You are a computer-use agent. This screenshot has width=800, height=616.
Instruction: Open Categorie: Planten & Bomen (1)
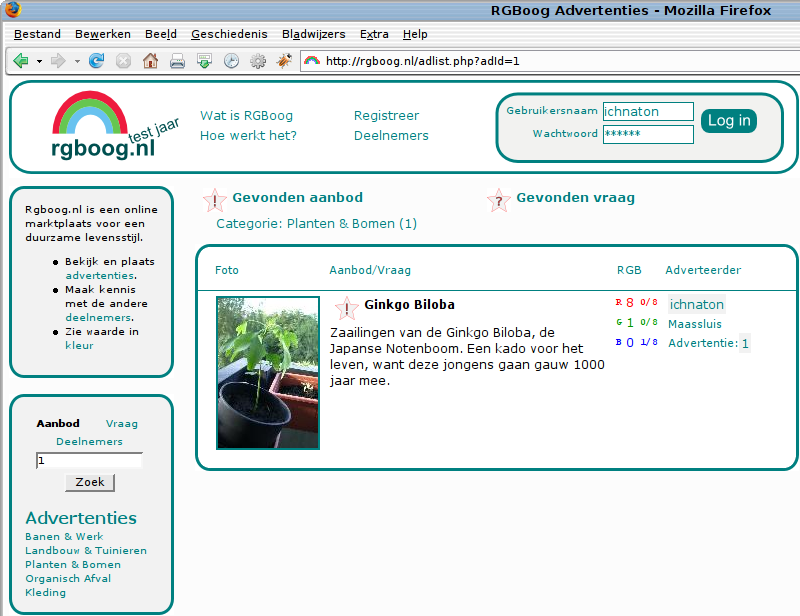[x=316, y=224]
